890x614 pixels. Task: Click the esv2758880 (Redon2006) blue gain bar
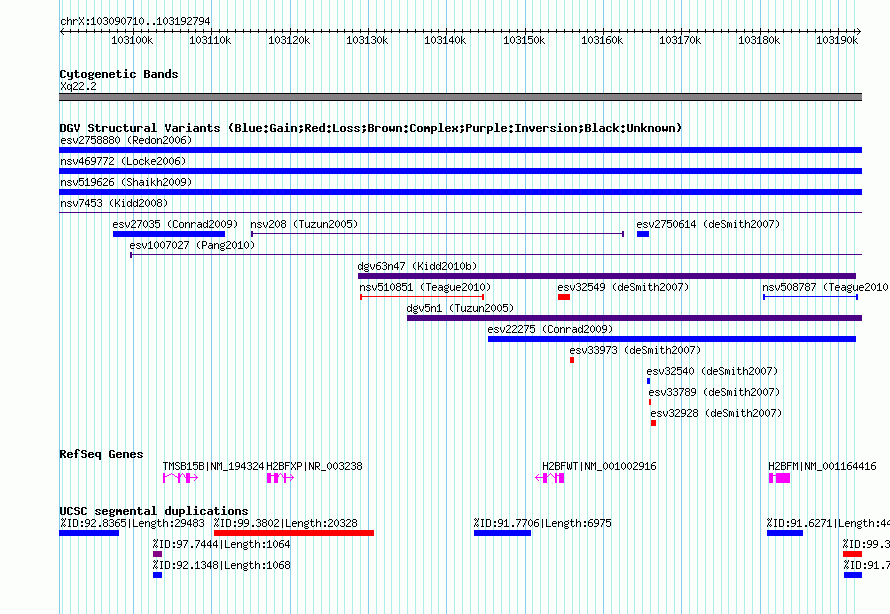coord(460,150)
